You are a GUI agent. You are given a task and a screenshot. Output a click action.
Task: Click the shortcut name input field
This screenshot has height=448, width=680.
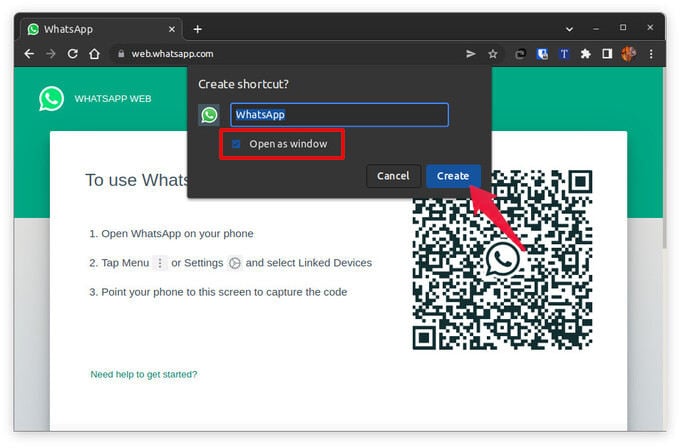coord(340,115)
